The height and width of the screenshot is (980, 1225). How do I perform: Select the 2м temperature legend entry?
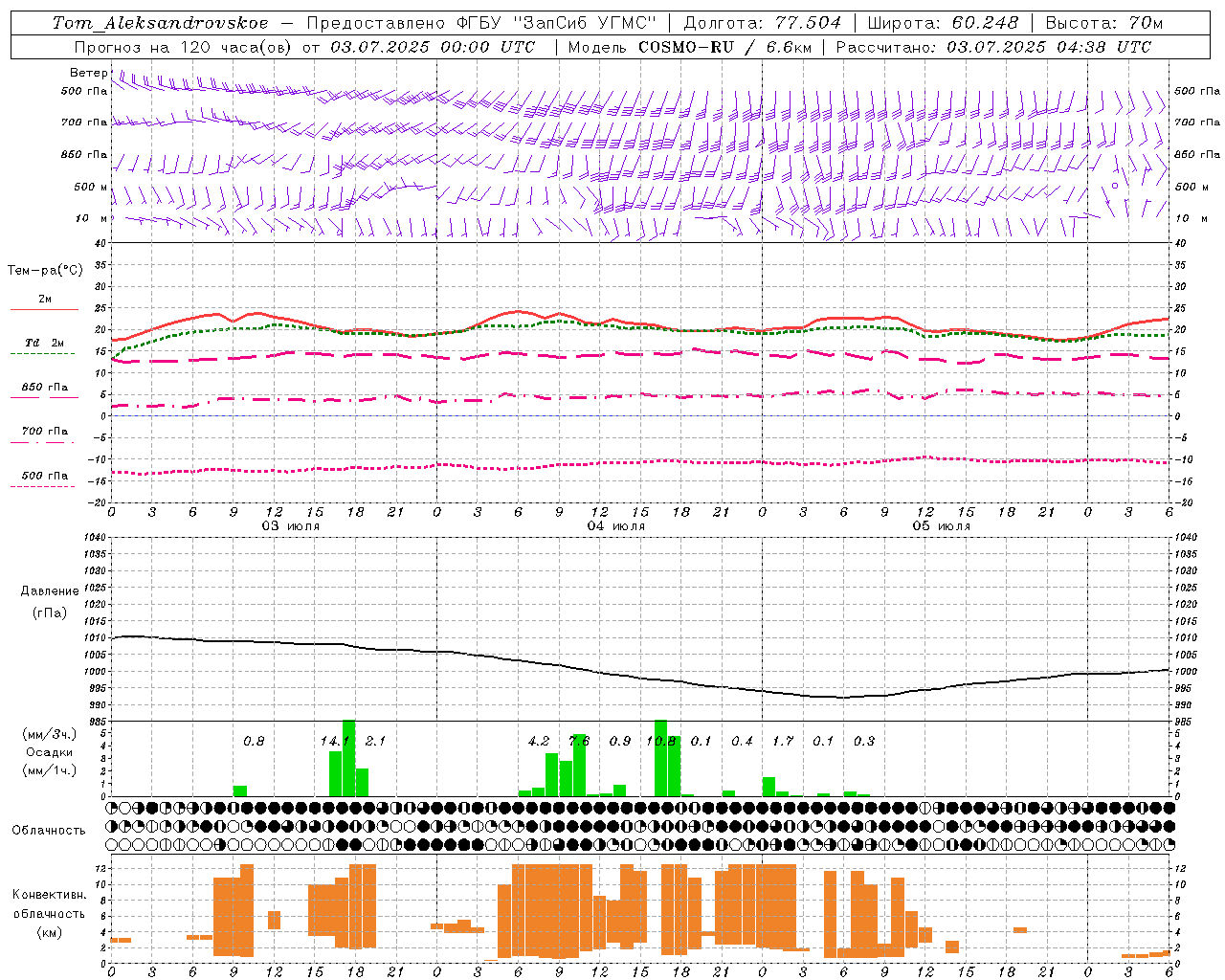point(45,299)
